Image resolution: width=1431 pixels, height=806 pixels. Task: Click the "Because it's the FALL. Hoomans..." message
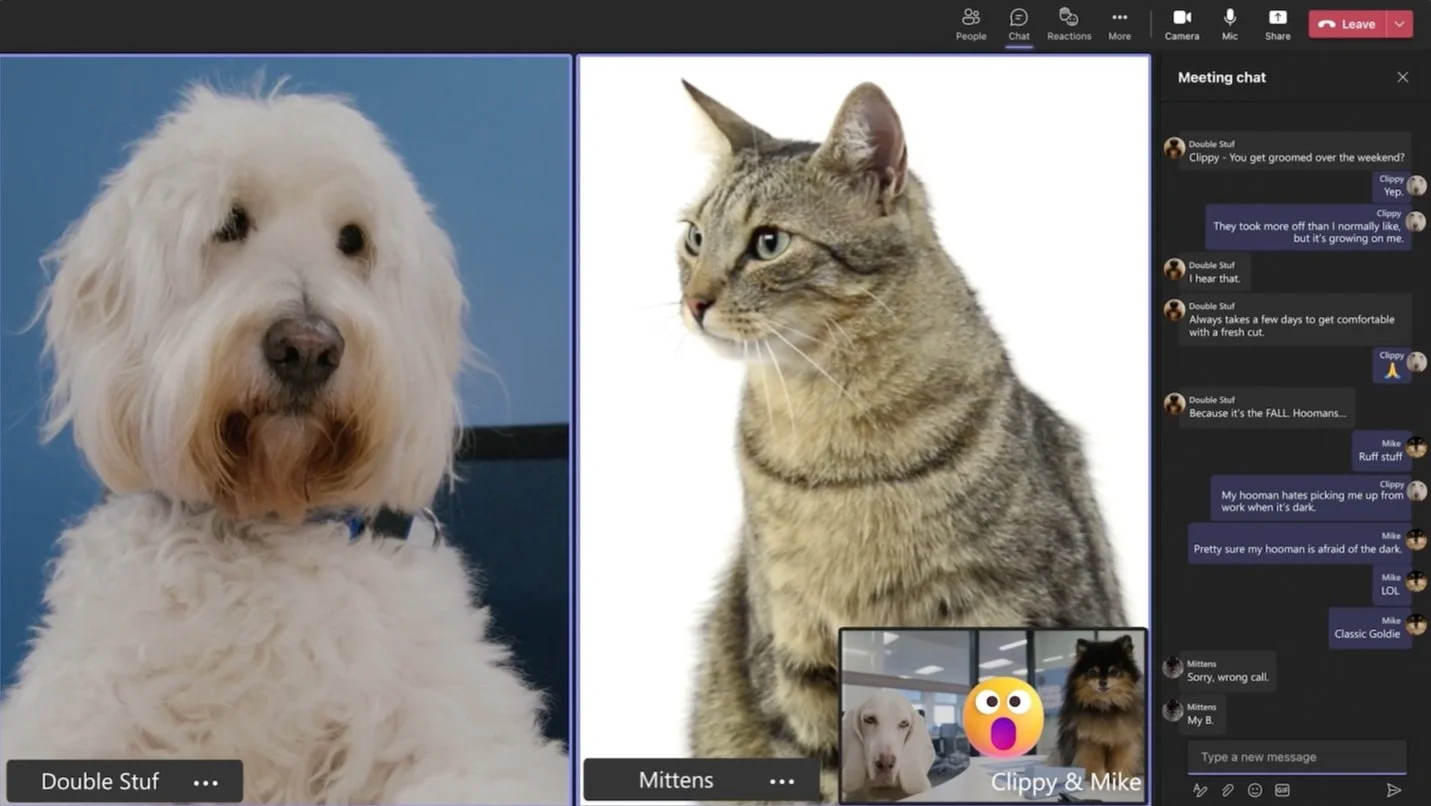(1267, 407)
